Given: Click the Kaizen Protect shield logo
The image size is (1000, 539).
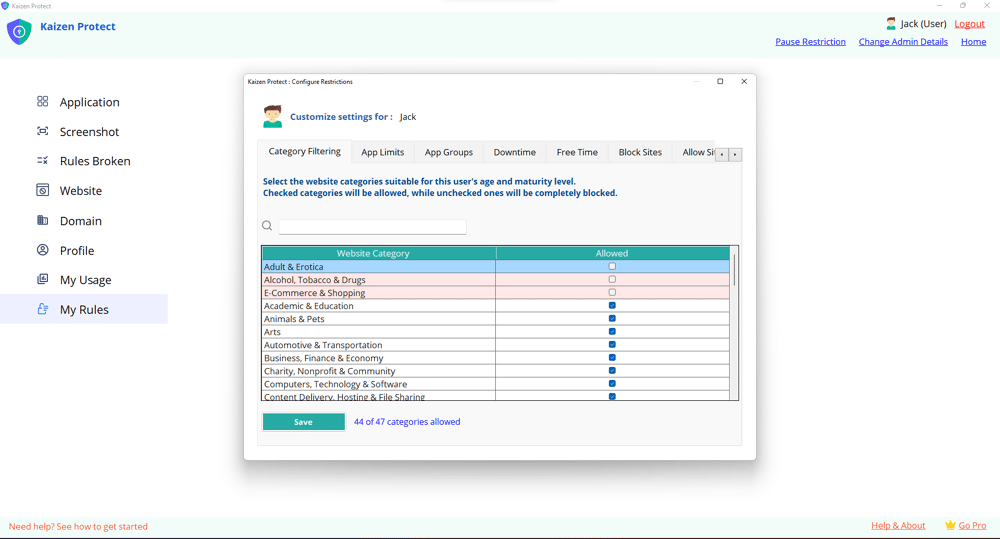Looking at the screenshot, I should pos(19,32).
